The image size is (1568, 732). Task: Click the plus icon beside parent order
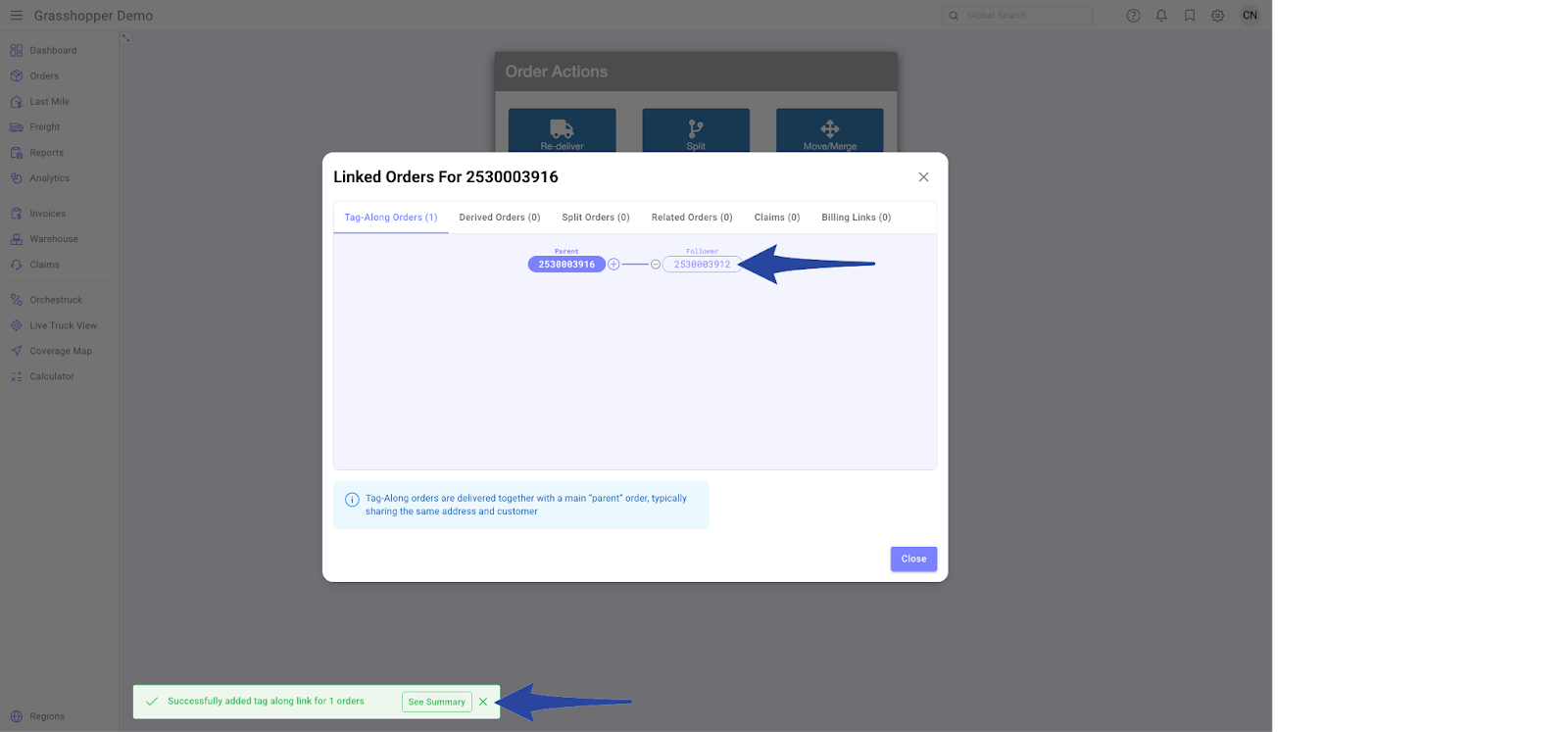(x=613, y=265)
